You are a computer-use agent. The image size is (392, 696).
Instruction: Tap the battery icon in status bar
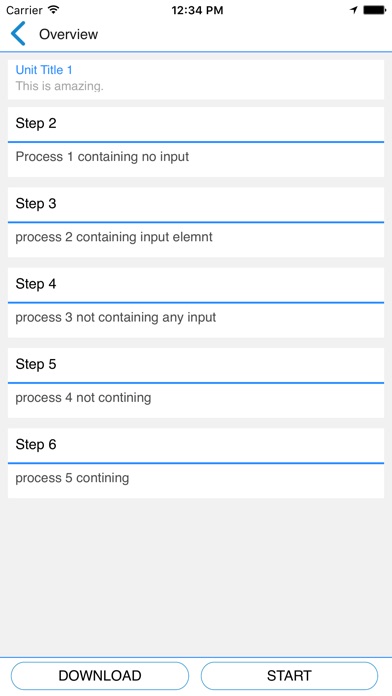374,10
